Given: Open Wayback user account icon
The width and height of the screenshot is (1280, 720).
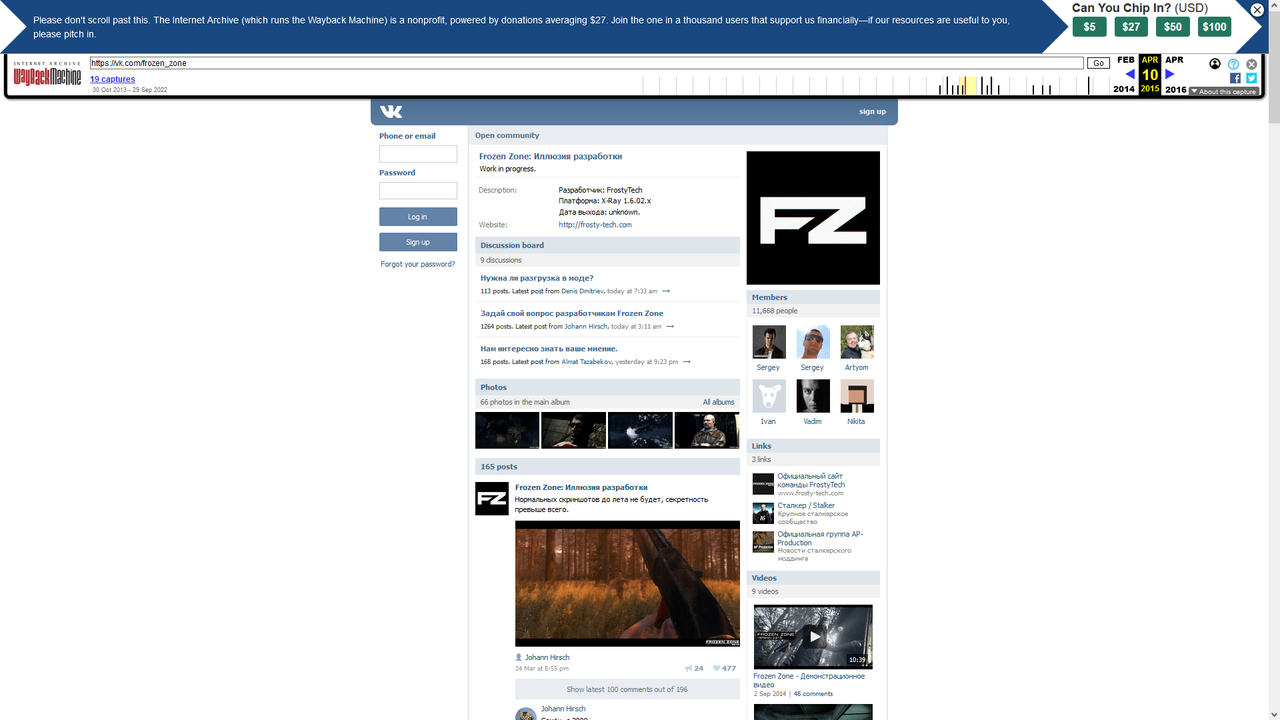Looking at the screenshot, I should coord(1215,64).
